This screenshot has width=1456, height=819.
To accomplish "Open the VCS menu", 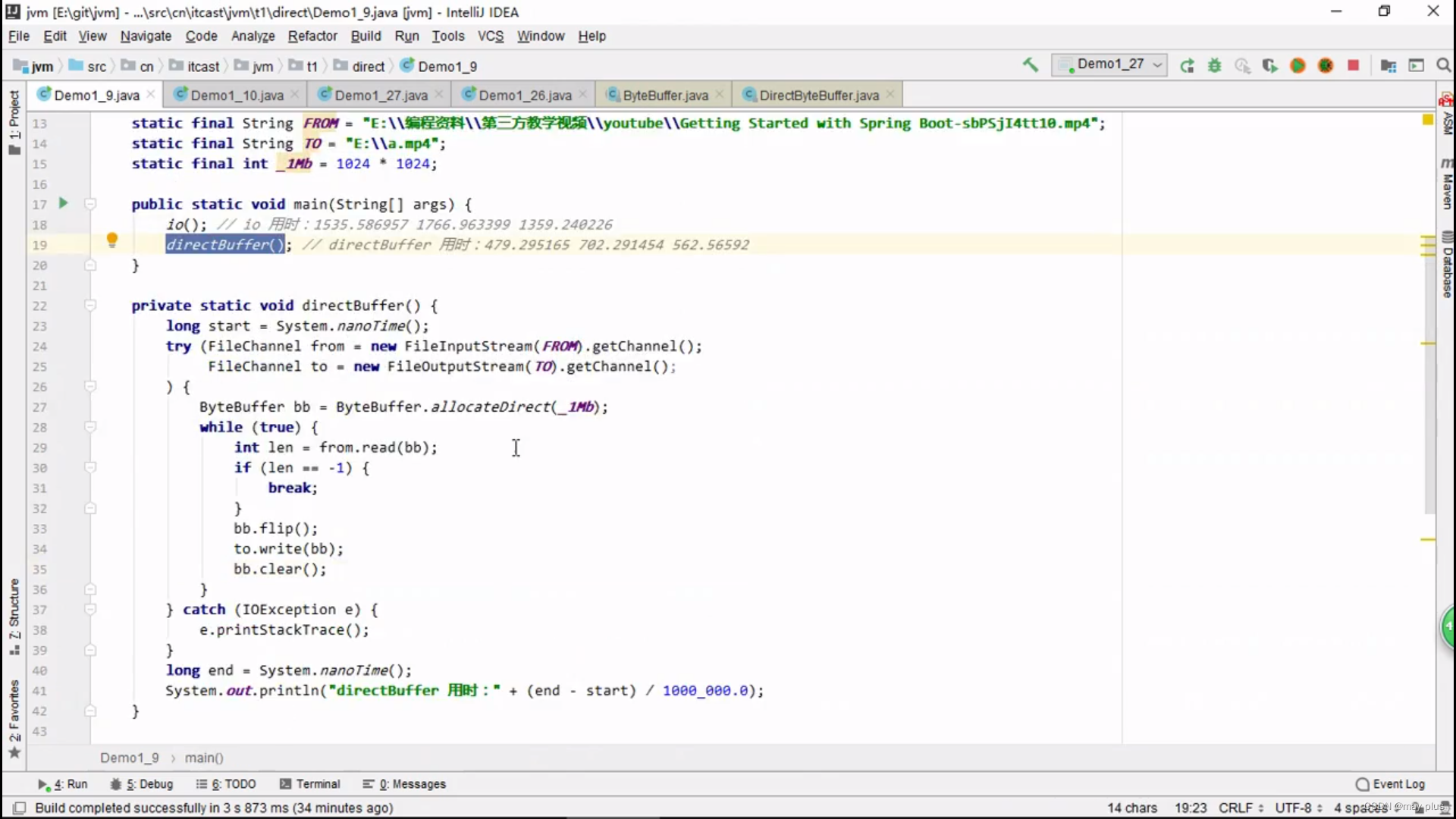I will click(x=491, y=36).
